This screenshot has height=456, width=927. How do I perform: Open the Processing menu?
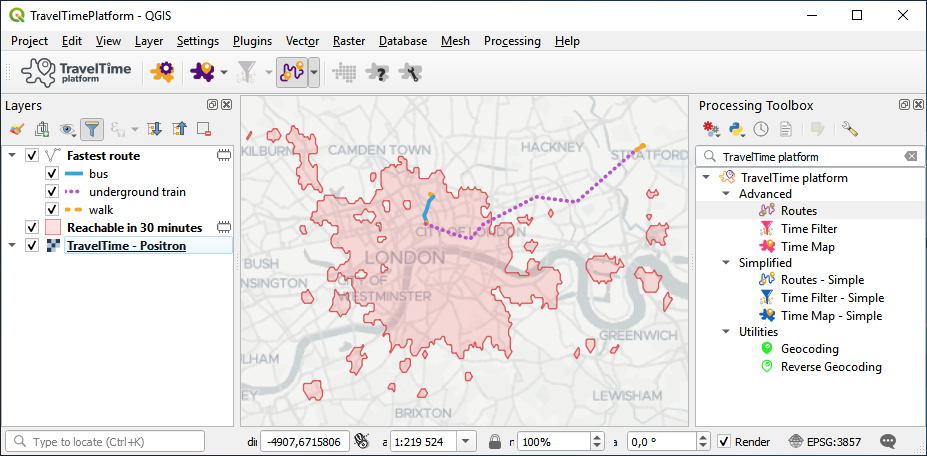coord(512,41)
